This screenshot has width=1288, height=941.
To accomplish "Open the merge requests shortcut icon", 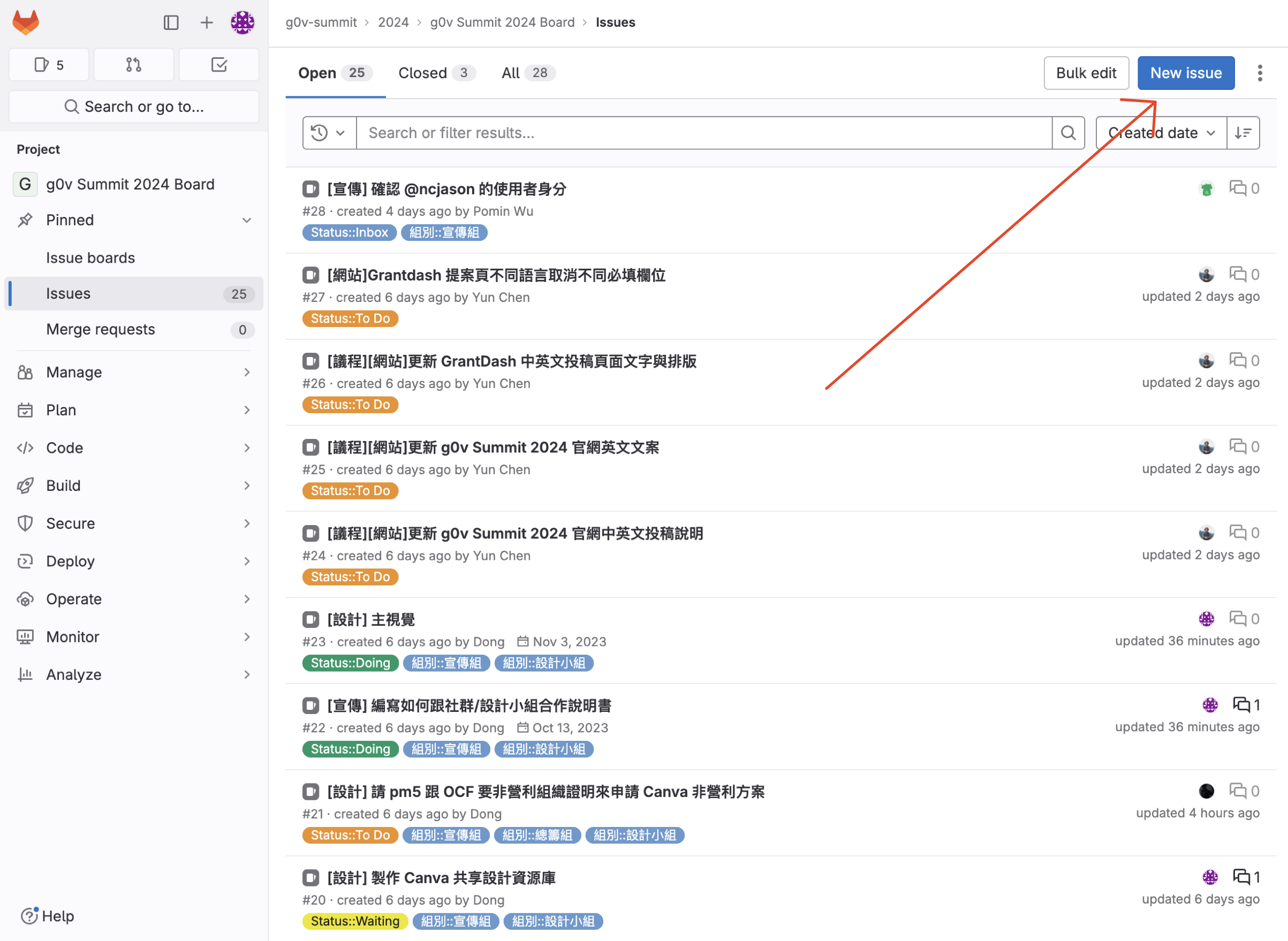I will coord(134,65).
